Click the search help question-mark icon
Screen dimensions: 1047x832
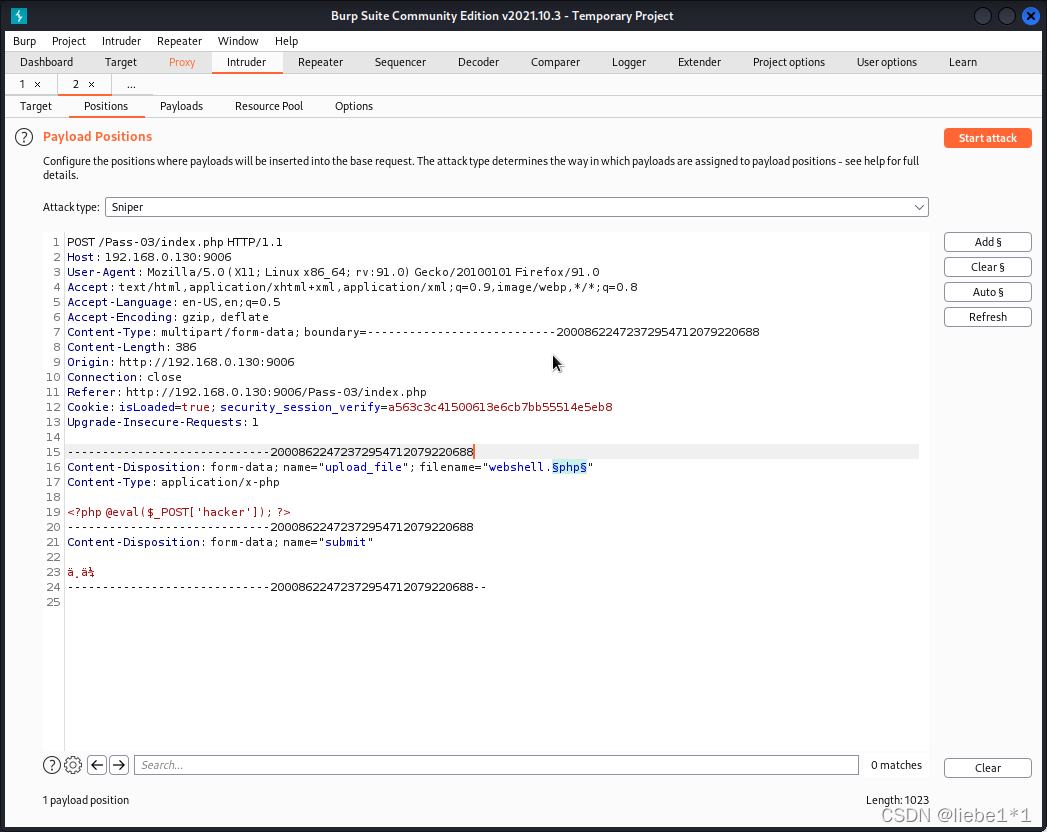point(51,765)
